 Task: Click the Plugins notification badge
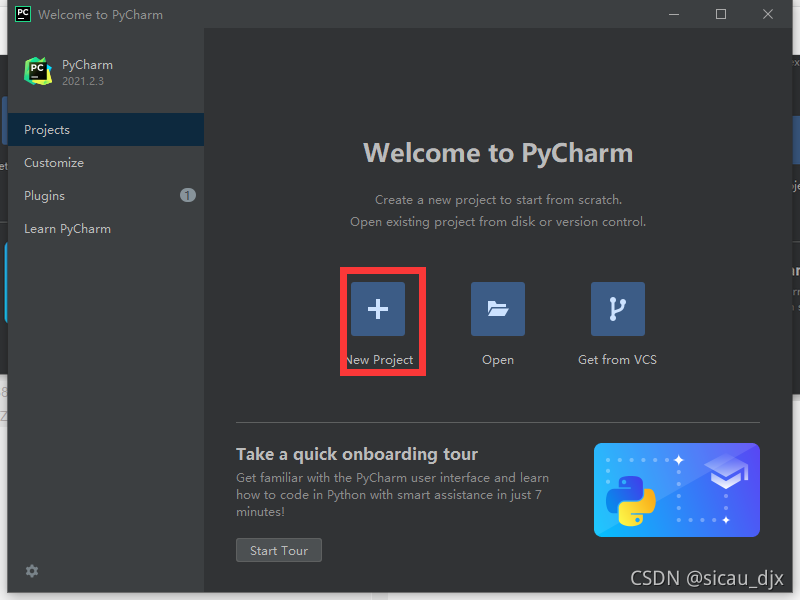(x=188, y=195)
